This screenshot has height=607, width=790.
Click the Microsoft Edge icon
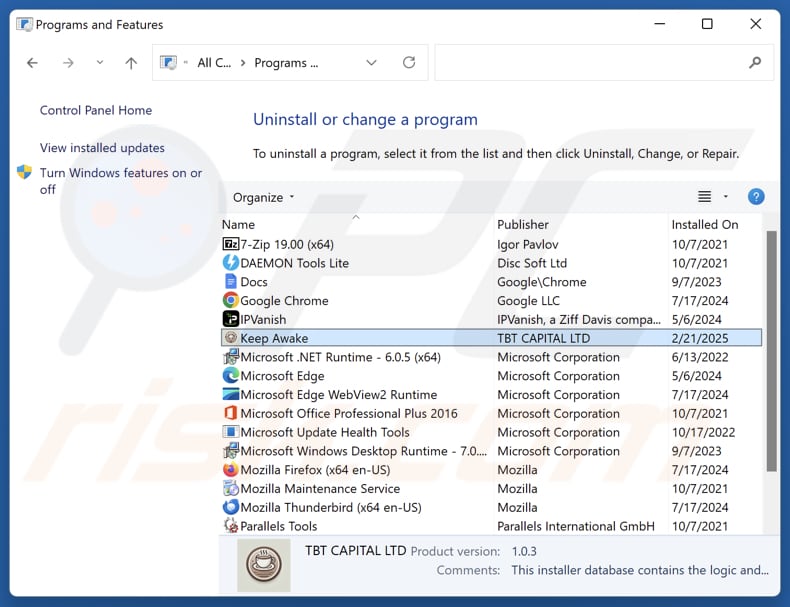(x=230, y=376)
